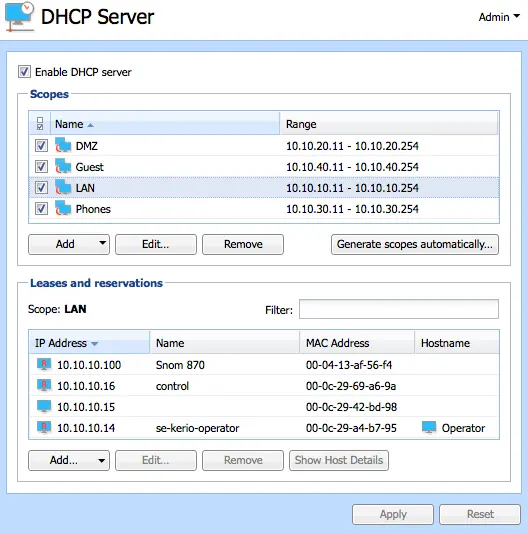Focus the leases Filter input field
The image size is (528, 534).
click(x=399, y=309)
